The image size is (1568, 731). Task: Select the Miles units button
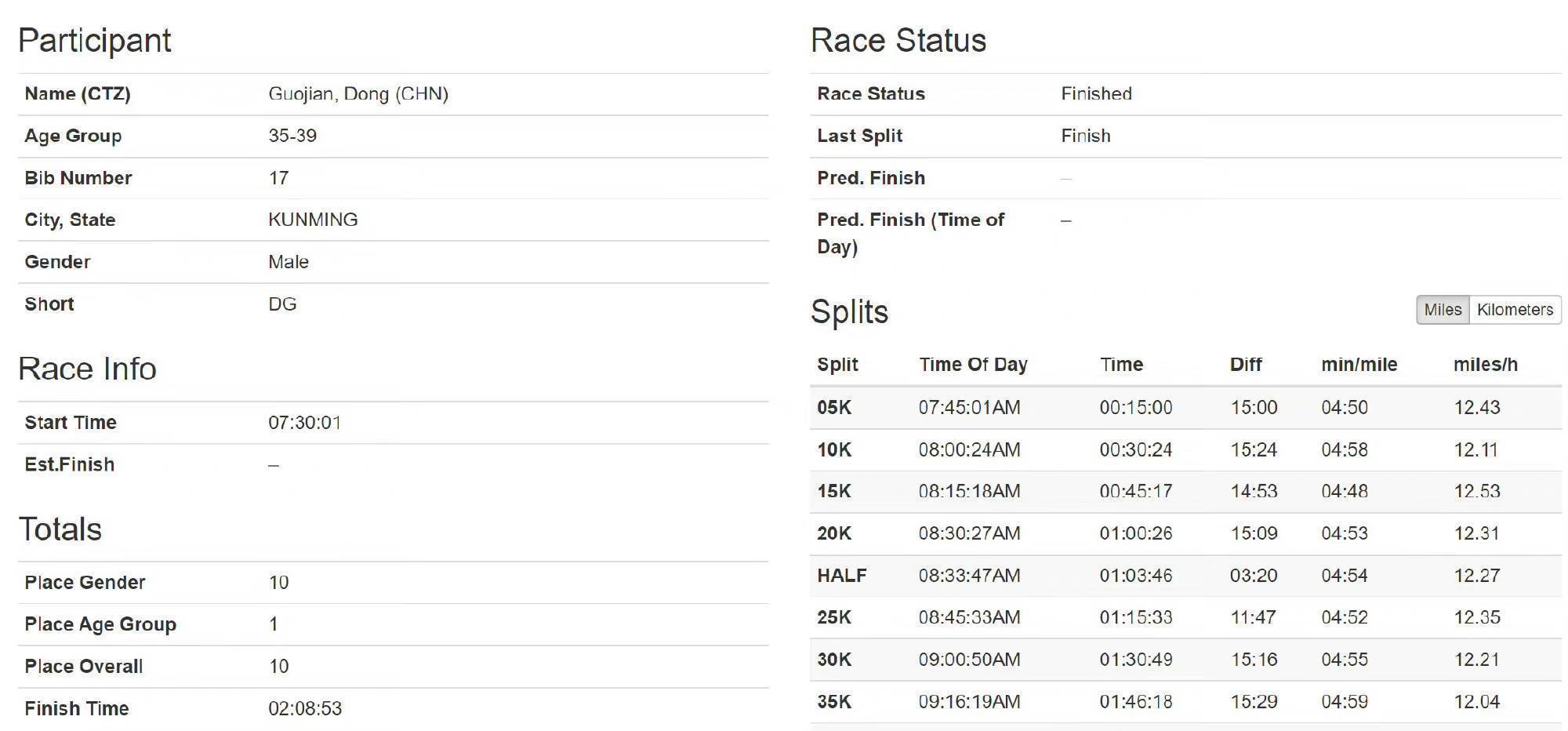(x=1442, y=310)
